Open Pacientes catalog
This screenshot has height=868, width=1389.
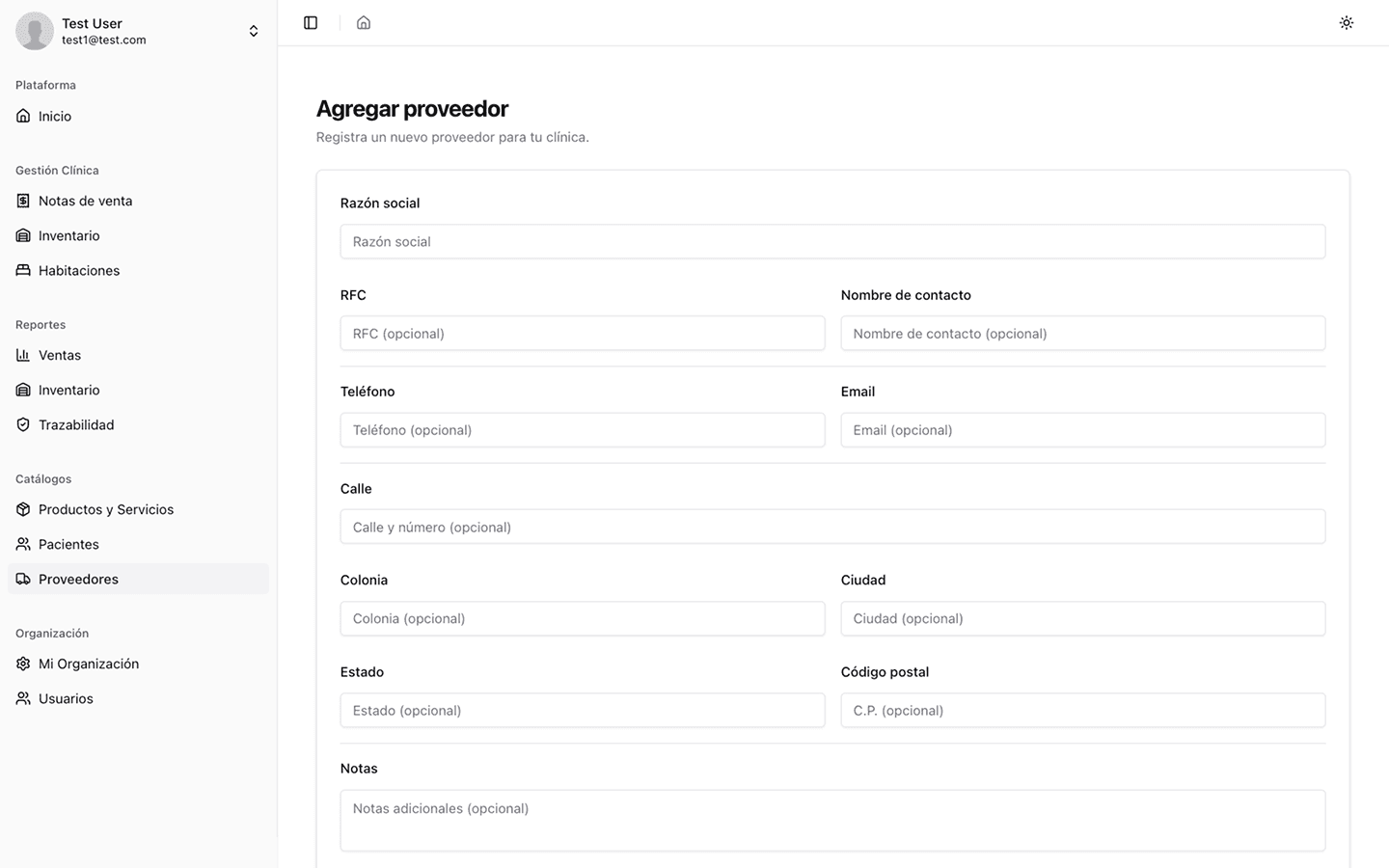click(68, 544)
